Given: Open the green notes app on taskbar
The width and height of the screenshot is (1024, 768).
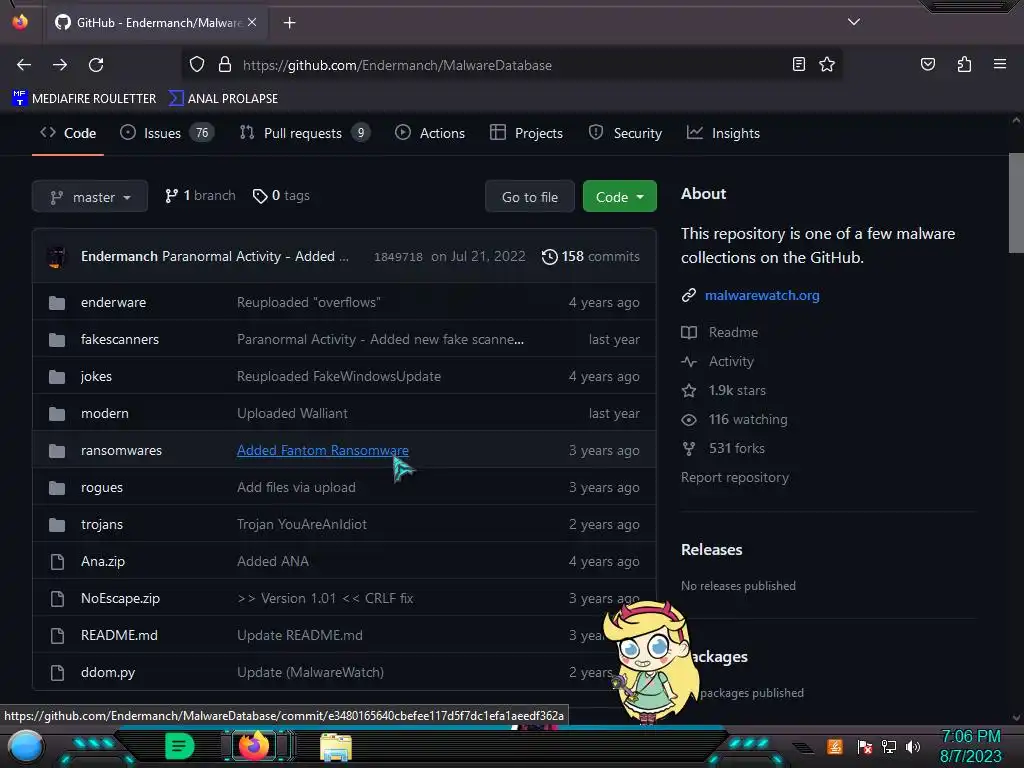Looking at the screenshot, I should [179, 746].
